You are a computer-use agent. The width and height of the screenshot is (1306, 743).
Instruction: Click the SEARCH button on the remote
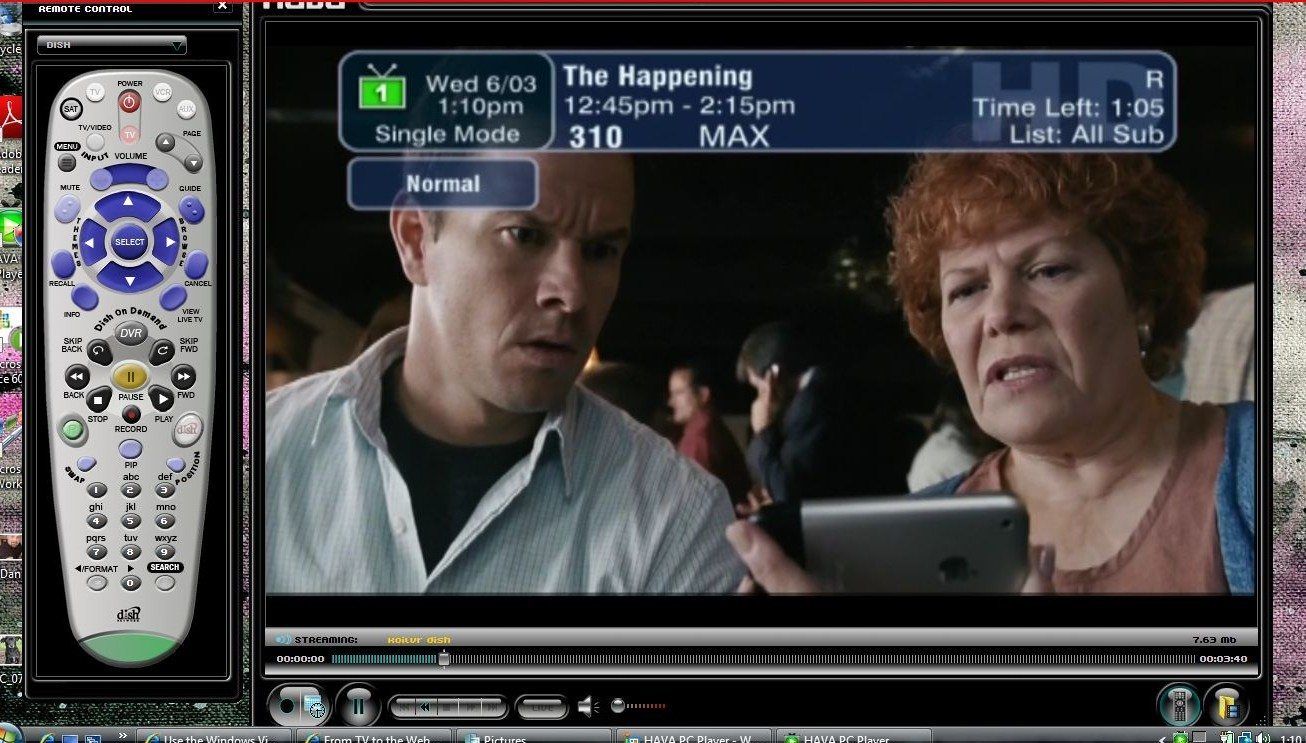click(165, 583)
